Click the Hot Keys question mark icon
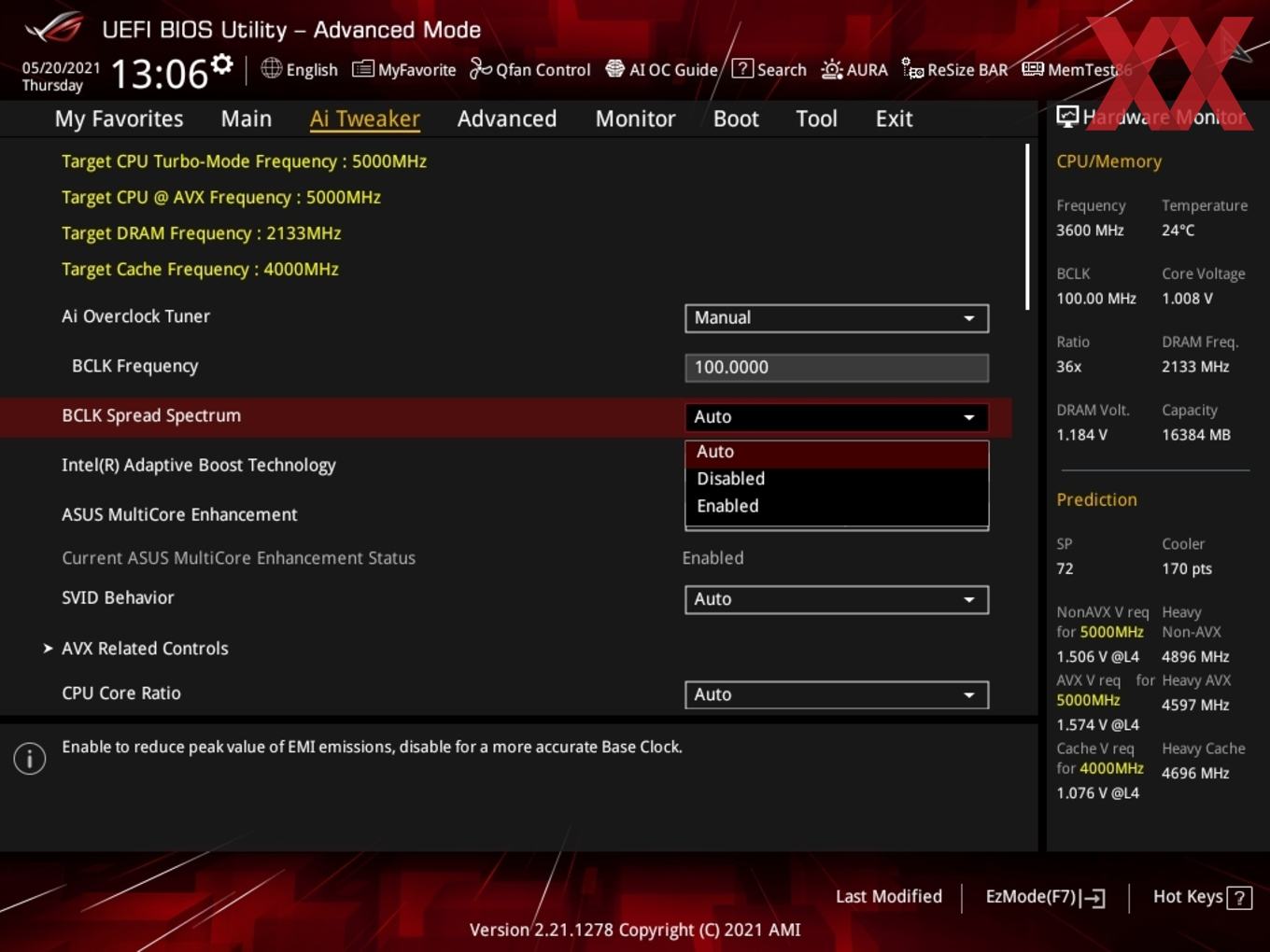Viewport: 1270px width, 952px height. click(x=1239, y=898)
